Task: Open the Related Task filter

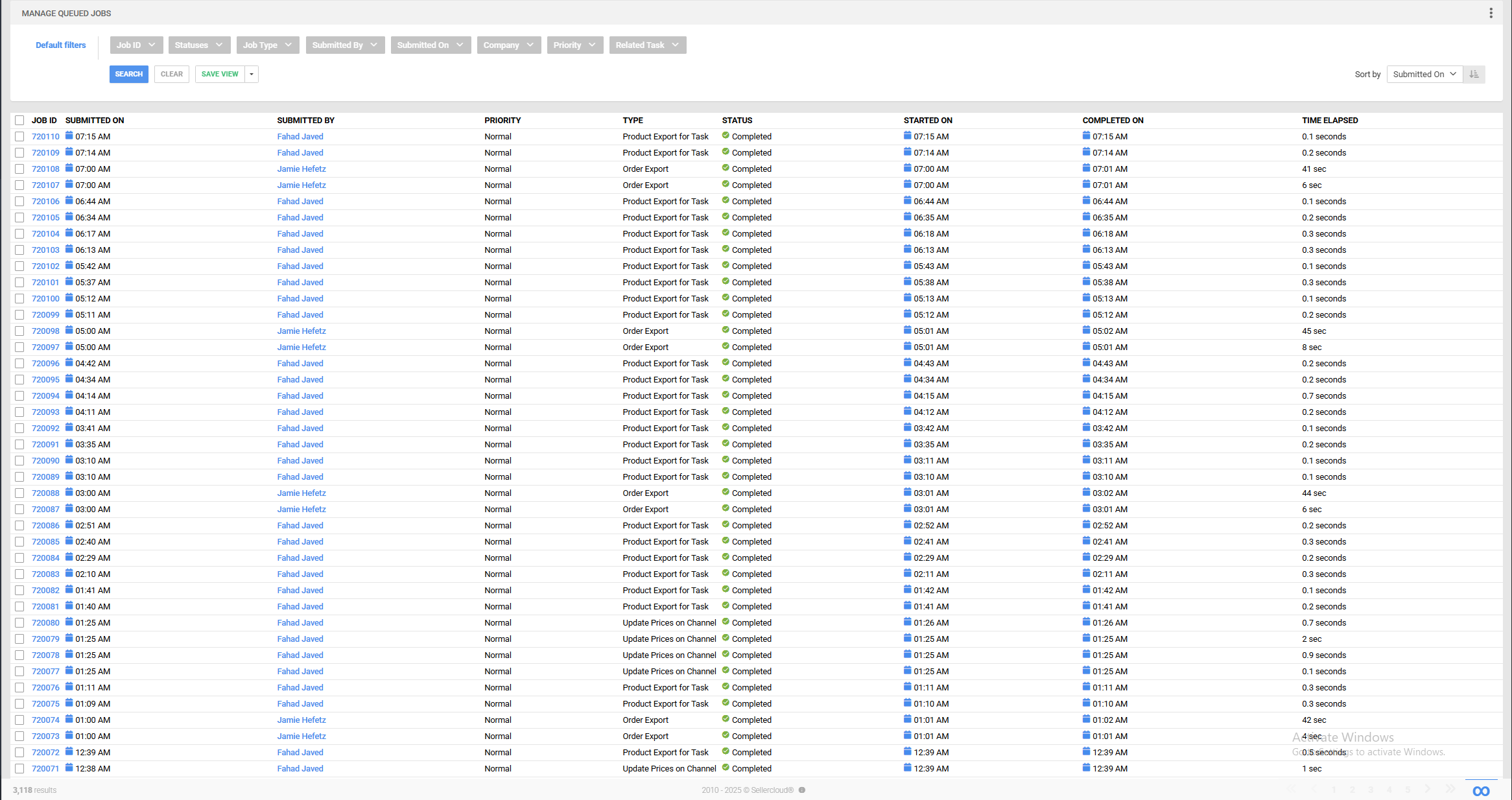Action: pos(648,45)
